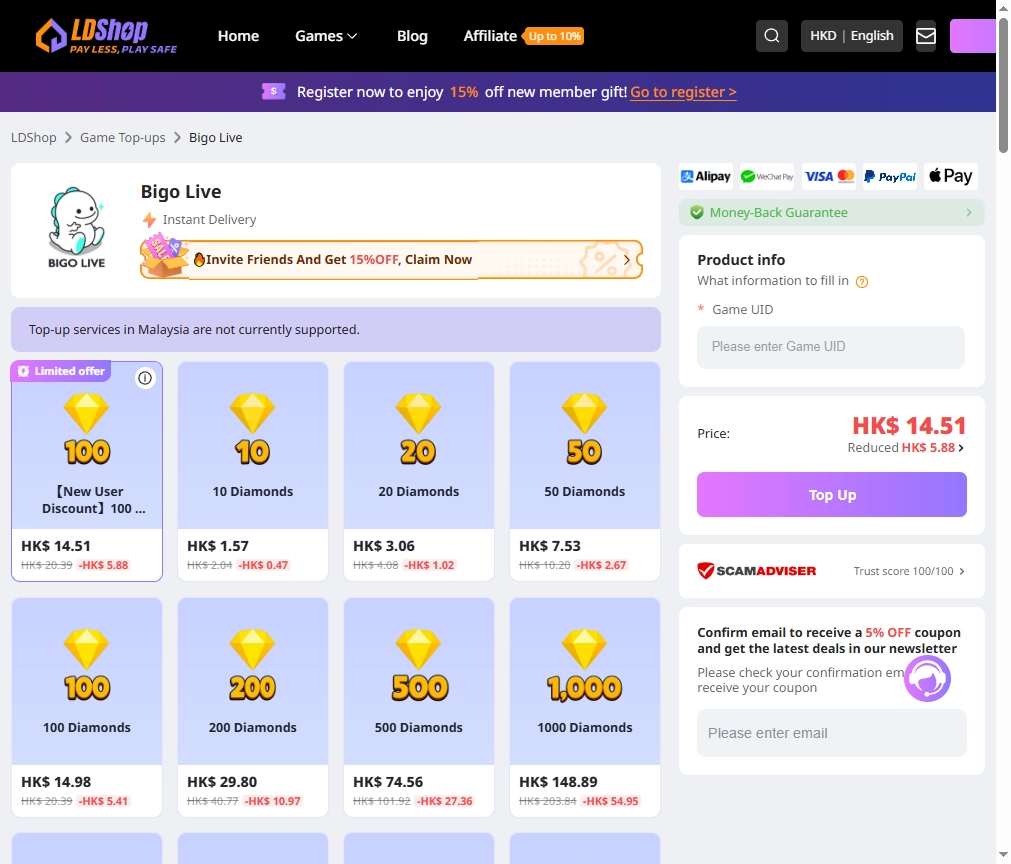Click the WeChat Pay icon
This screenshot has height=864, width=1011.
pos(767,176)
